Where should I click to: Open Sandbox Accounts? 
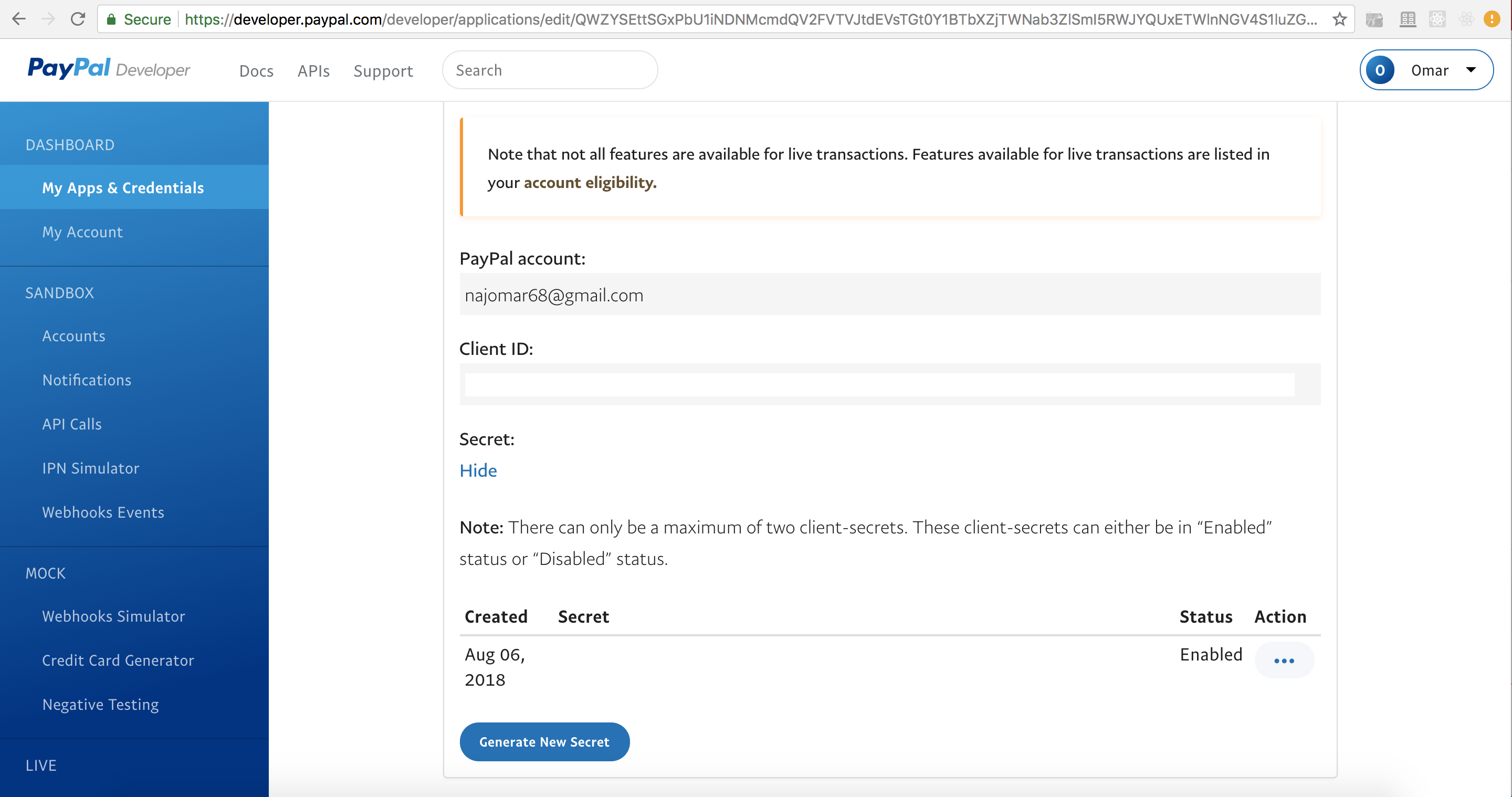[x=74, y=335]
